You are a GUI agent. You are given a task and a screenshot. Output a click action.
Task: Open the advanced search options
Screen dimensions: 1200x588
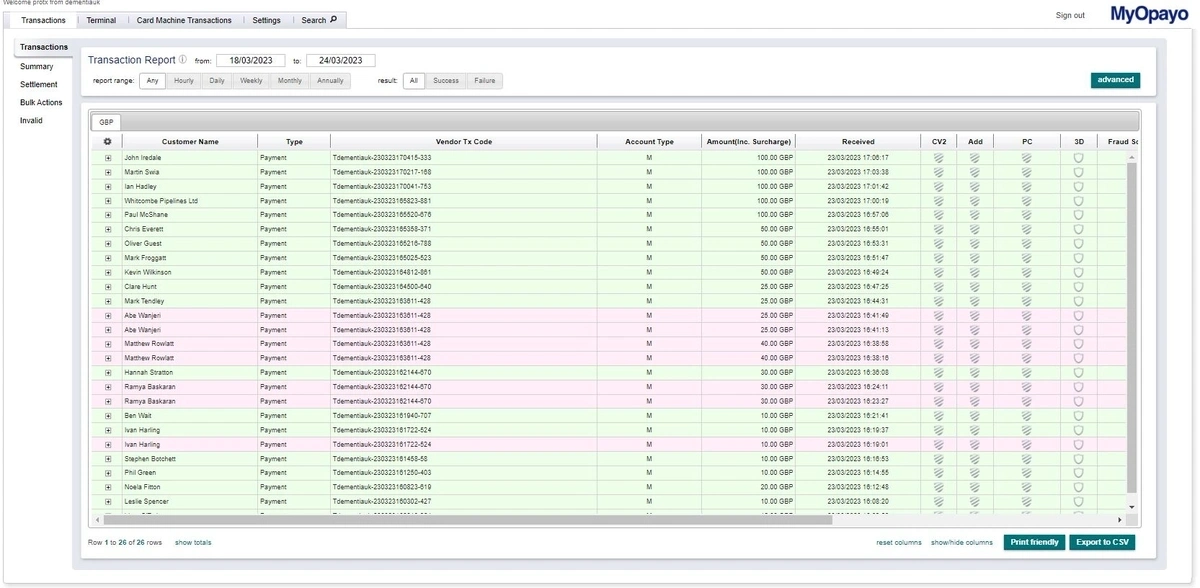tap(1114, 79)
